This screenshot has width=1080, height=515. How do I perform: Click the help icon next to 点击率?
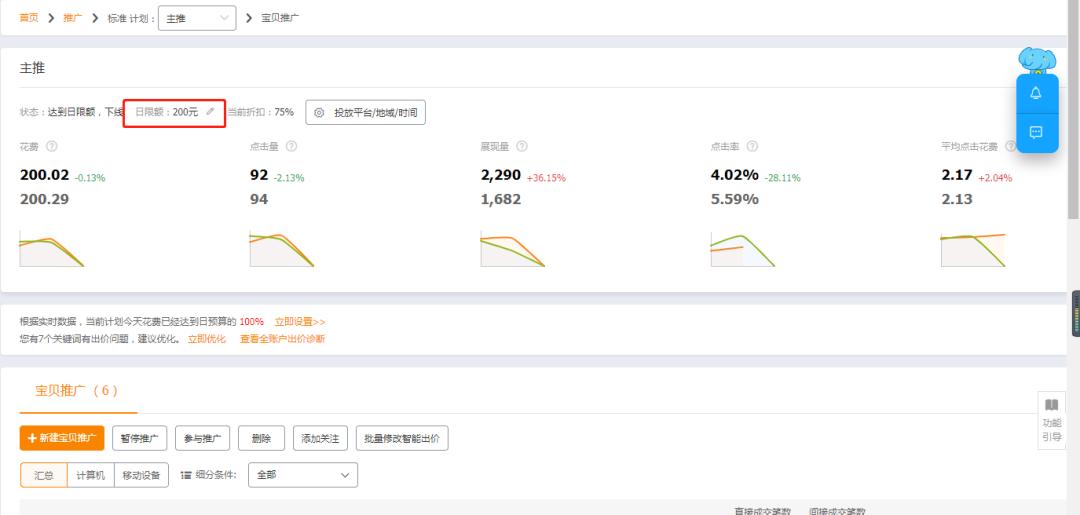752,146
